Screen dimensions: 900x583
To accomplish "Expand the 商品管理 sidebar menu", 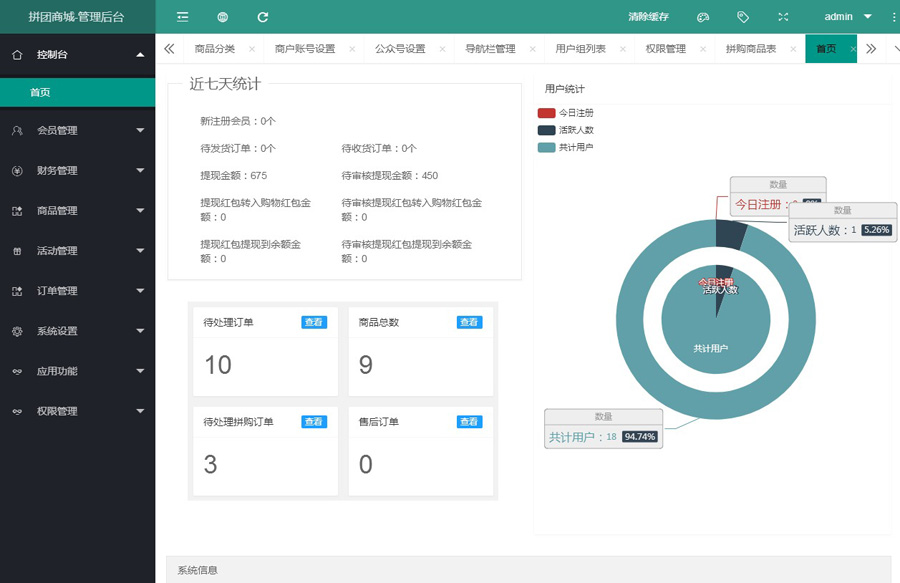I will tap(77, 211).
